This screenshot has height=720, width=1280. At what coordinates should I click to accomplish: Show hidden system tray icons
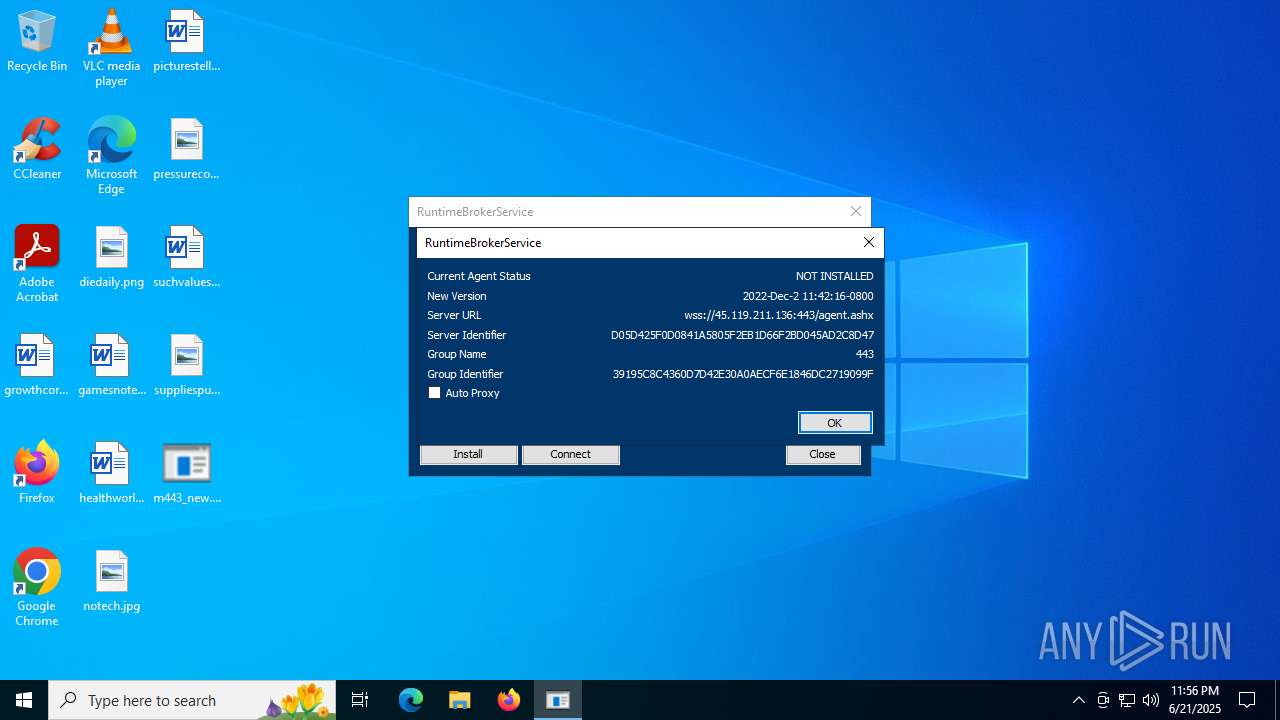click(1078, 700)
